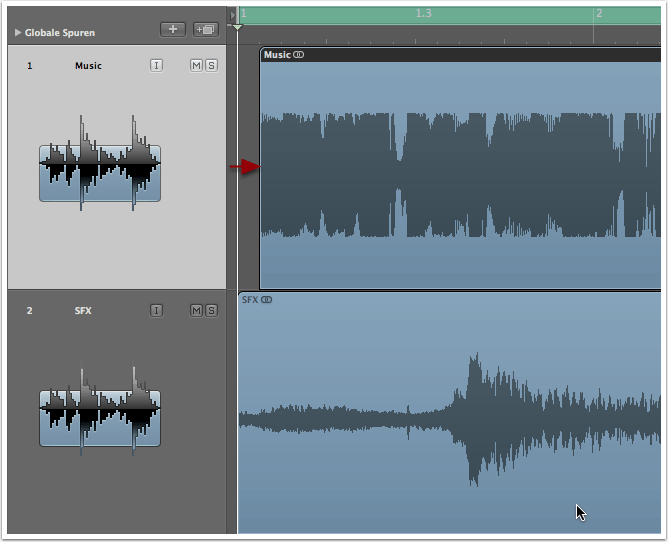Click the duplicate track button
Image resolution: width=668 pixels, height=542 pixels.
(x=207, y=30)
